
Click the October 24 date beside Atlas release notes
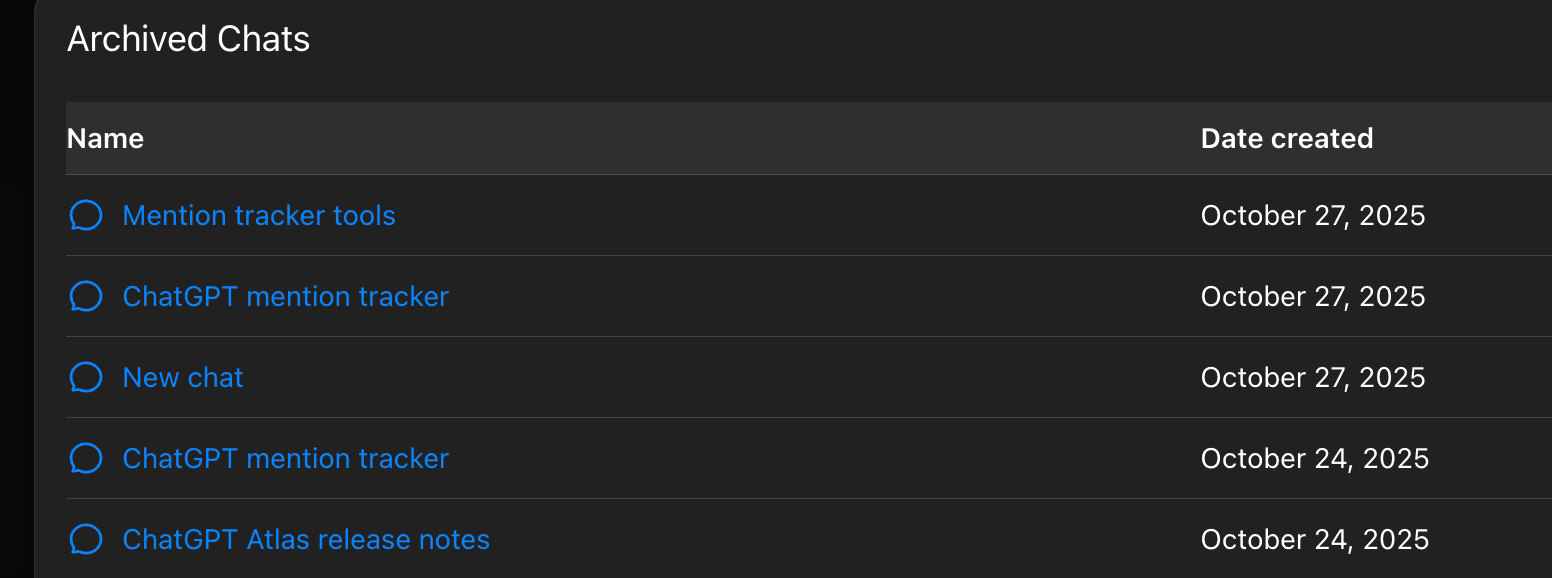coord(1314,538)
